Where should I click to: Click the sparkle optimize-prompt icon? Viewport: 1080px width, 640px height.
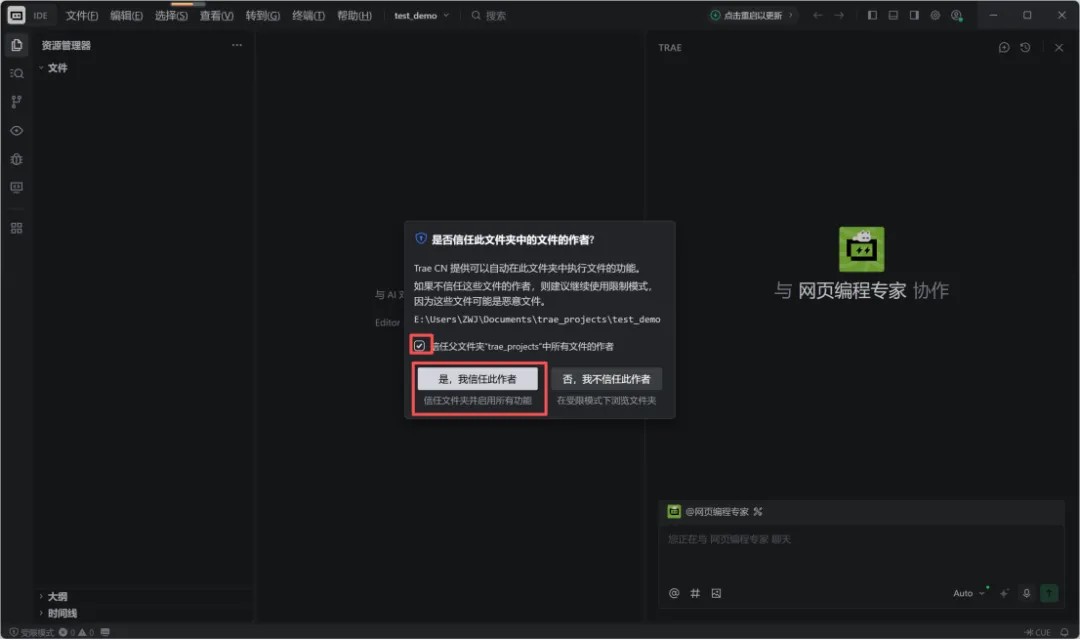click(x=1005, y=593)
